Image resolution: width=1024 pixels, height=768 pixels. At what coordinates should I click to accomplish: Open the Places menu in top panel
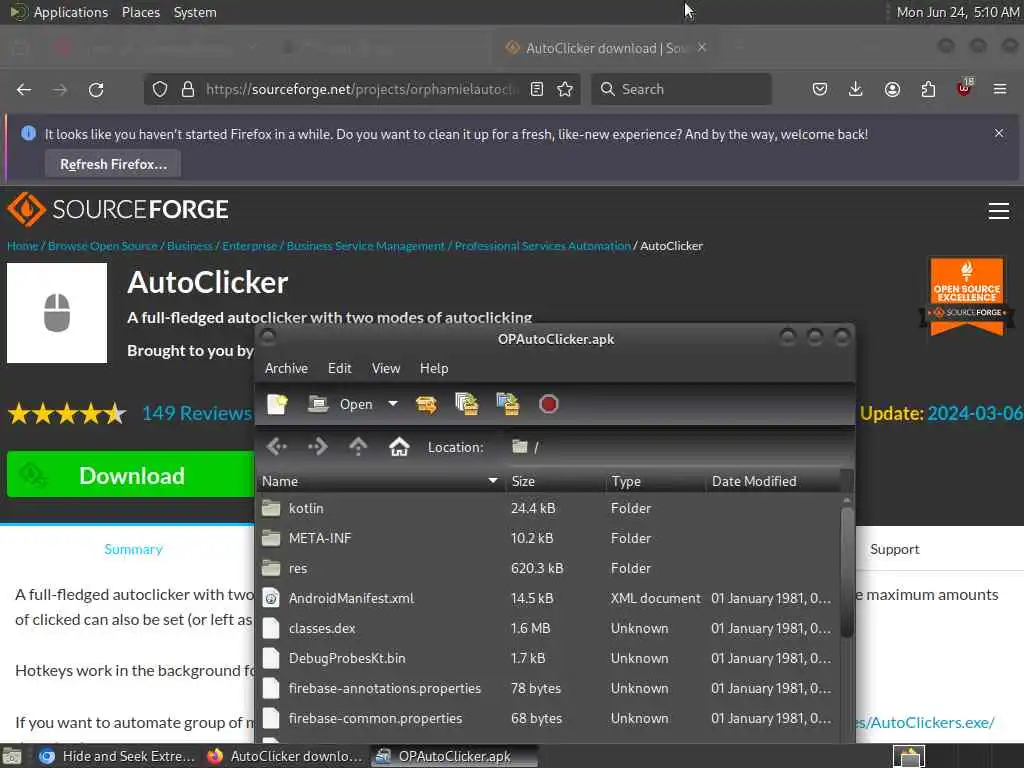[x=141, y=12]
